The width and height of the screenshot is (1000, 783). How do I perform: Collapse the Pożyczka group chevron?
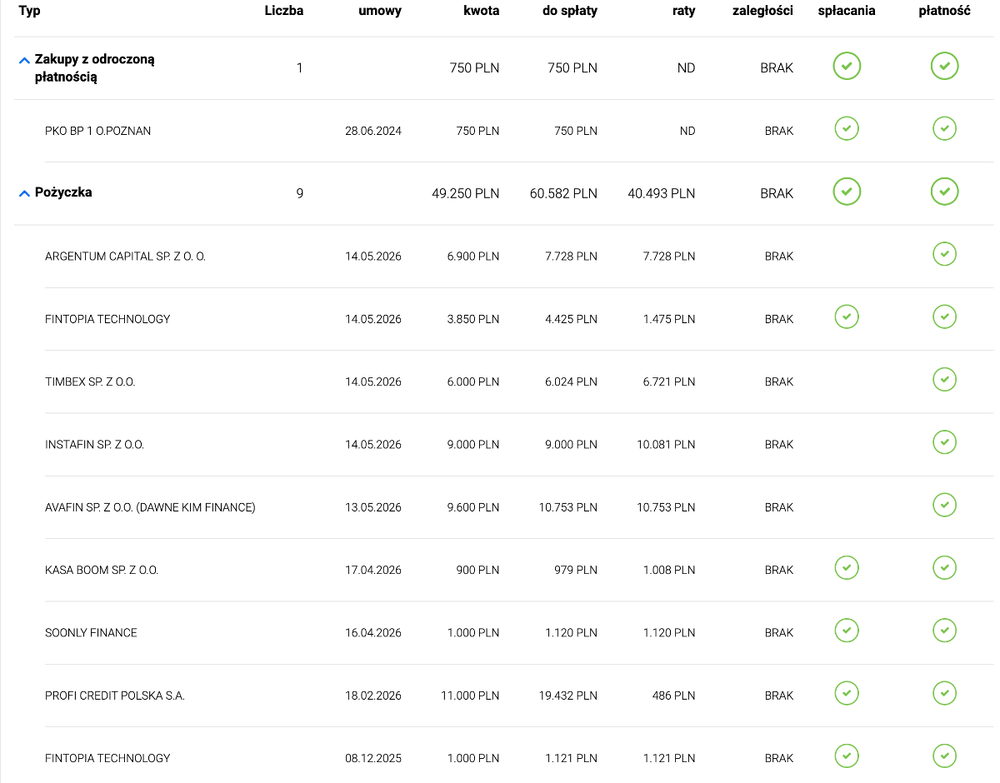[24, 193]
